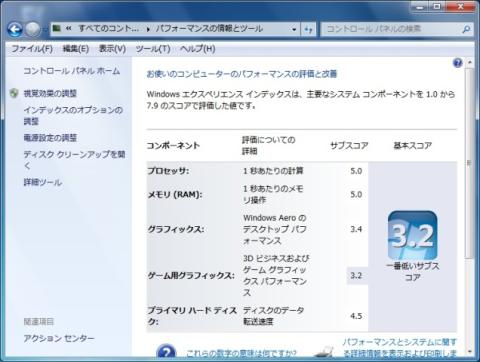Click これらの数字の意味は何ですか link

tap(241, 353)
